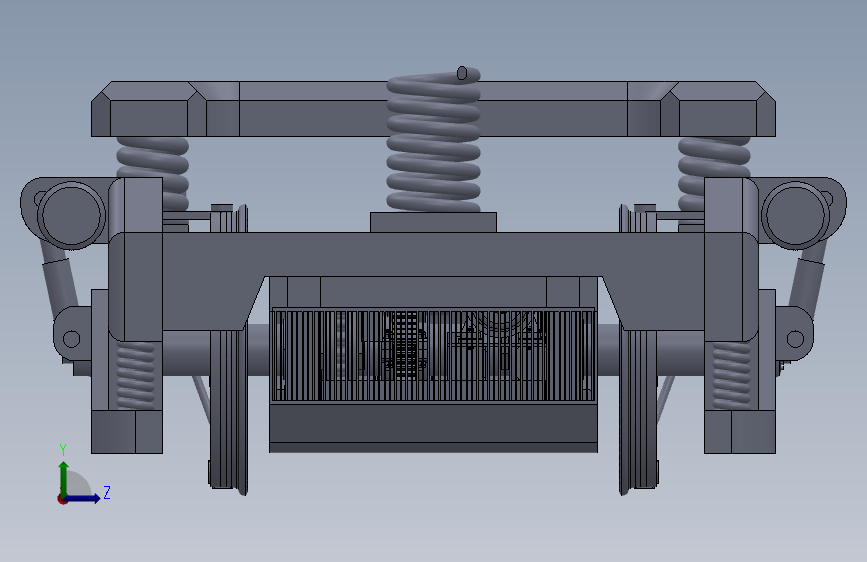This screenshot has height=562, width=867.
Task: Select the small lower right coil spring
Action: [x=732, y=376]
